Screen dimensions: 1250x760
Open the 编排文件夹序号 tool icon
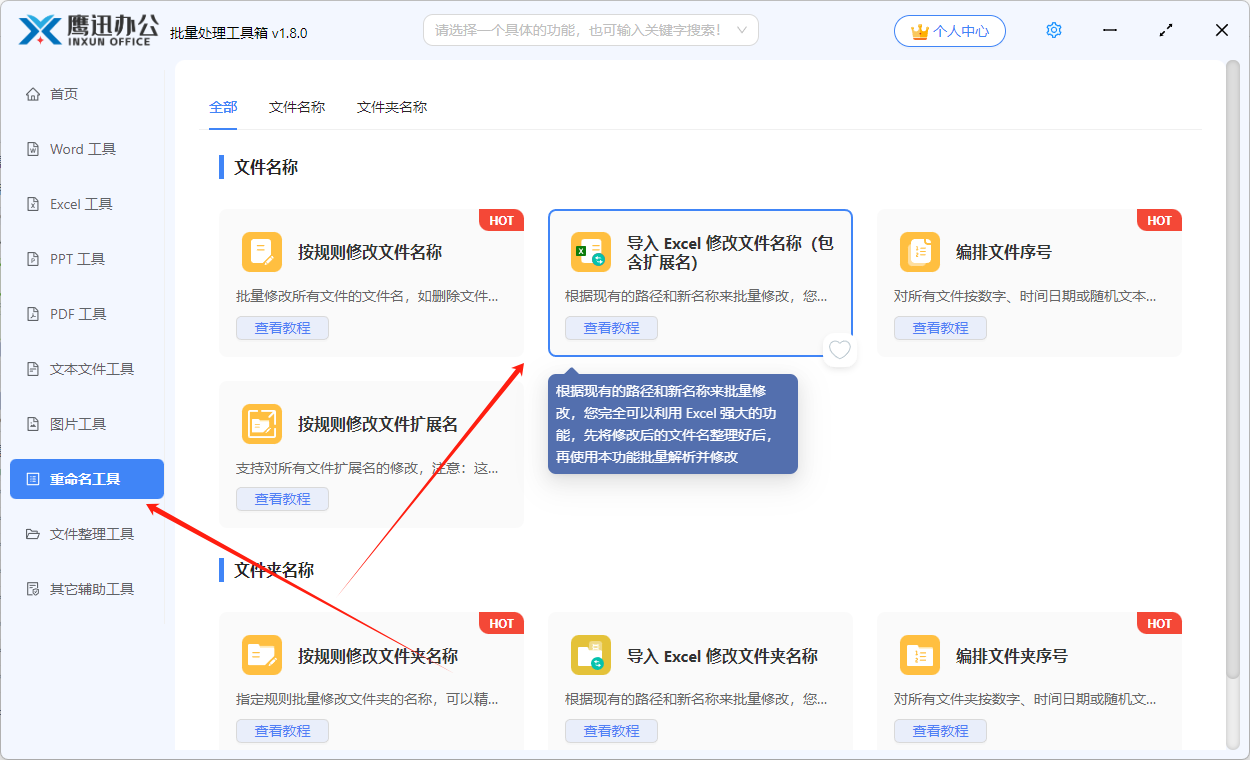click(x=920, y=655)
